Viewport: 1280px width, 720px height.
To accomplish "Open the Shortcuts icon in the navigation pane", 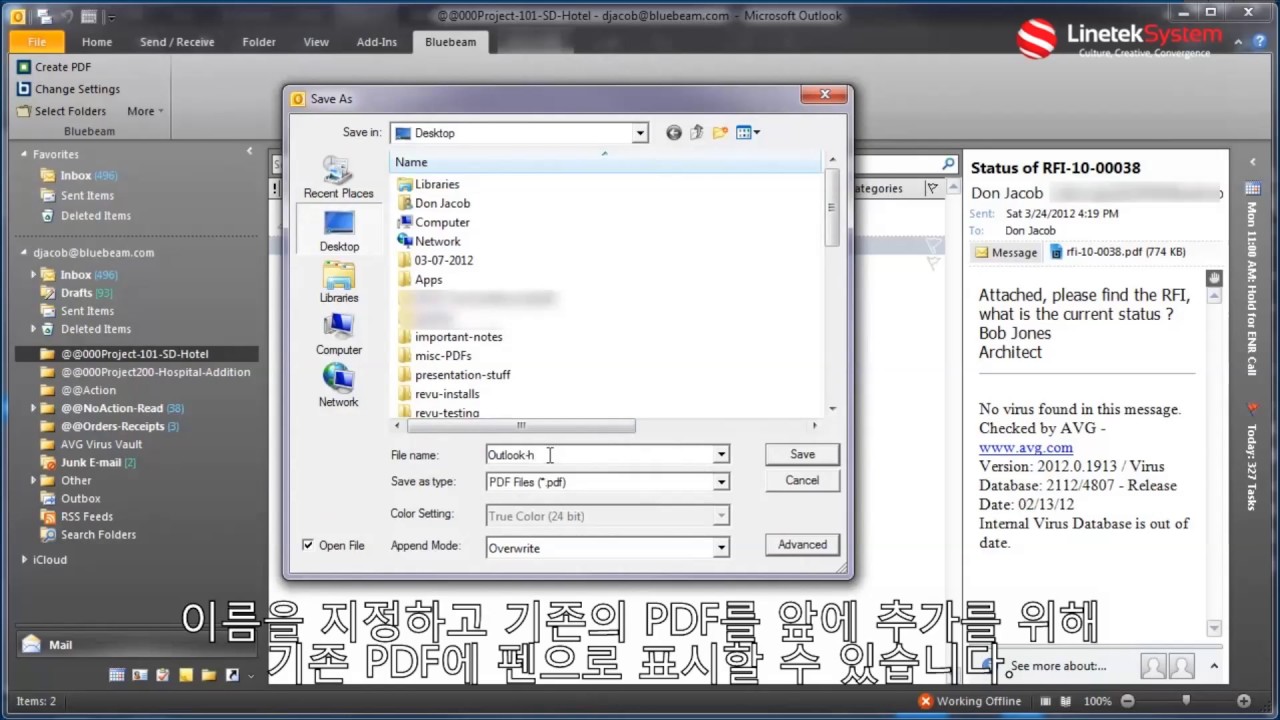I will [232, 675].
